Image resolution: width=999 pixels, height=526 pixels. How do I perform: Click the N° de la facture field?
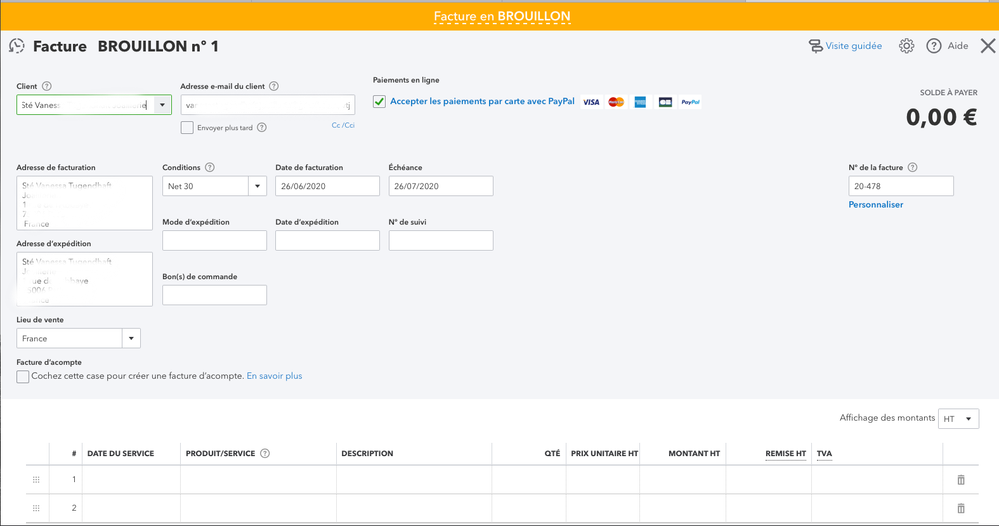[x=901, y=186]
